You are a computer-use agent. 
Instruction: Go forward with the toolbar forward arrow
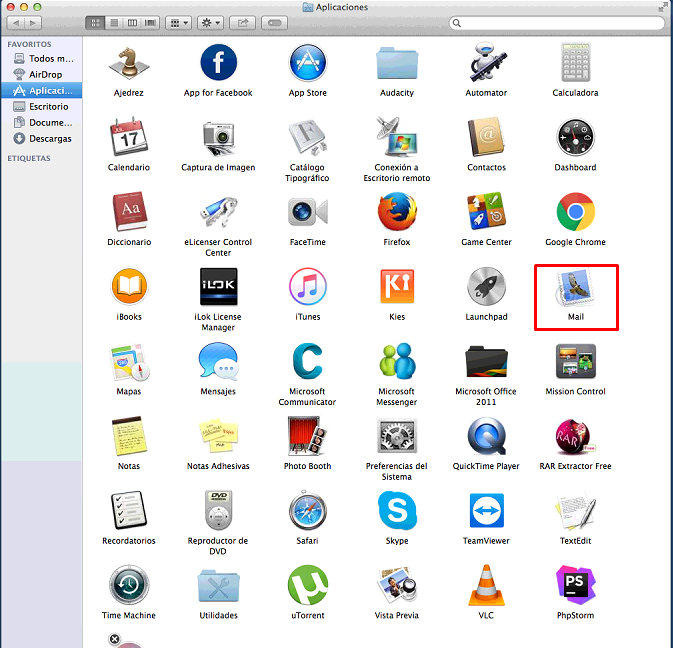pos(33,23)
